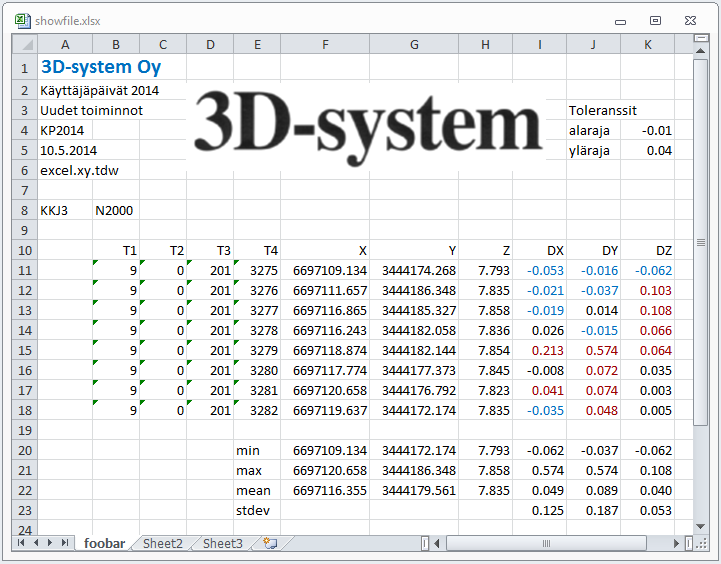Viewport: 721px width, 564px height.
Task: Switch to the Sheet3 tab
Action: 223,543
